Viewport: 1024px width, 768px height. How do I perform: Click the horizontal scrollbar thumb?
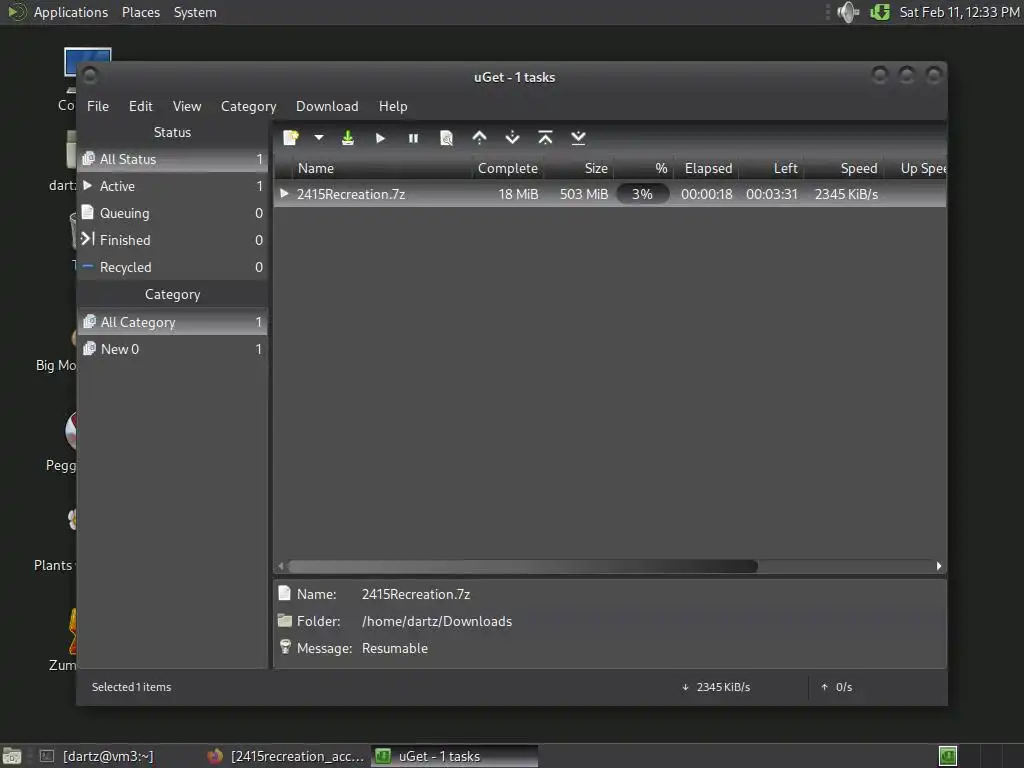point(522,566)
